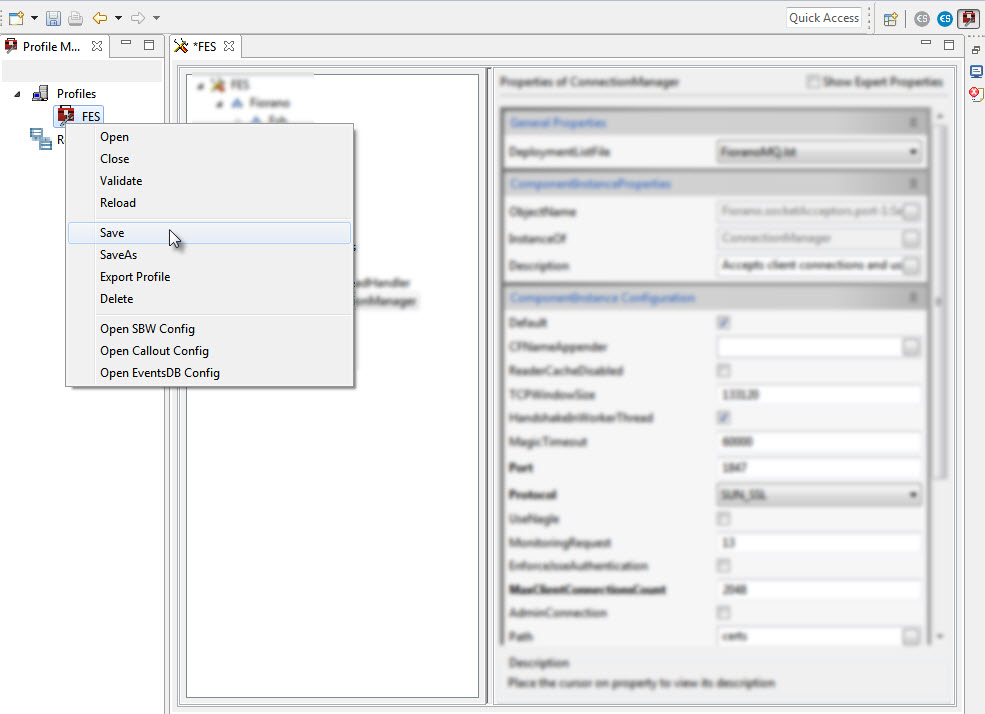Toggle the AdminConnection checkbox
Viewport: 985px width, 714px height.
[x=724, y=612]
